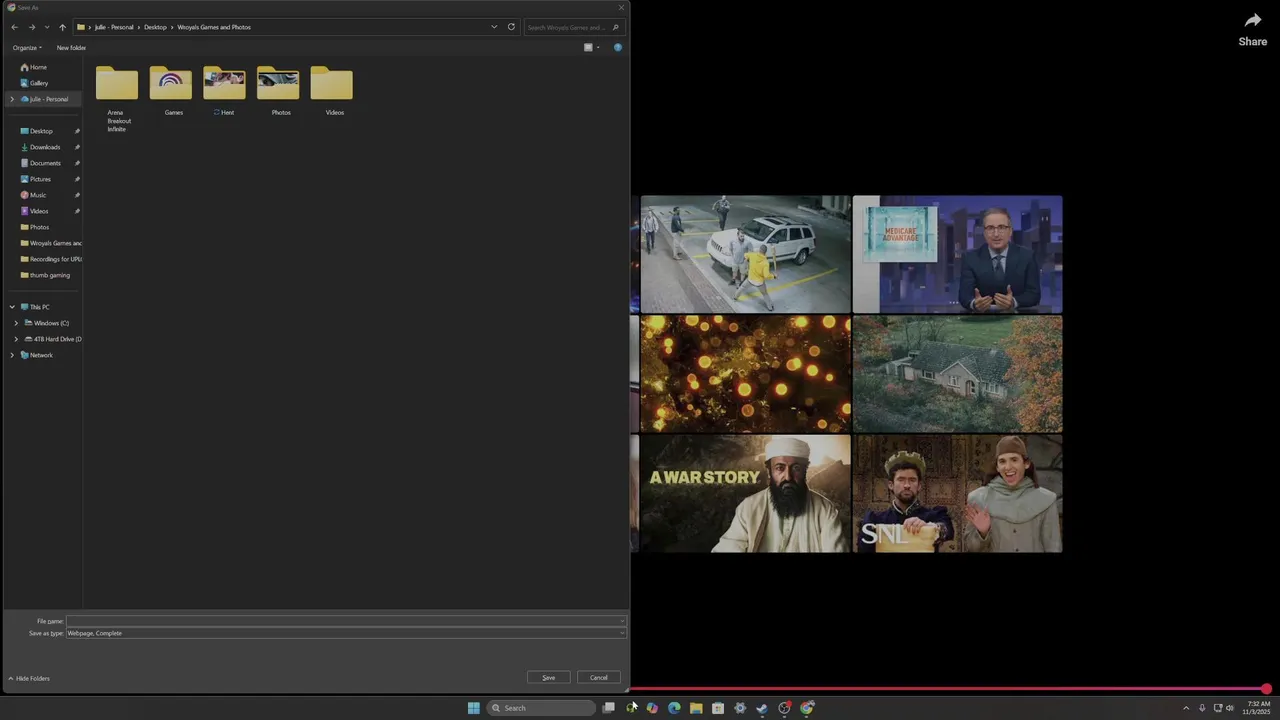Click the video progress bar scrubber
Image resolution: width=1280 pixels, height=720 pixels.
coord(1266,689)
